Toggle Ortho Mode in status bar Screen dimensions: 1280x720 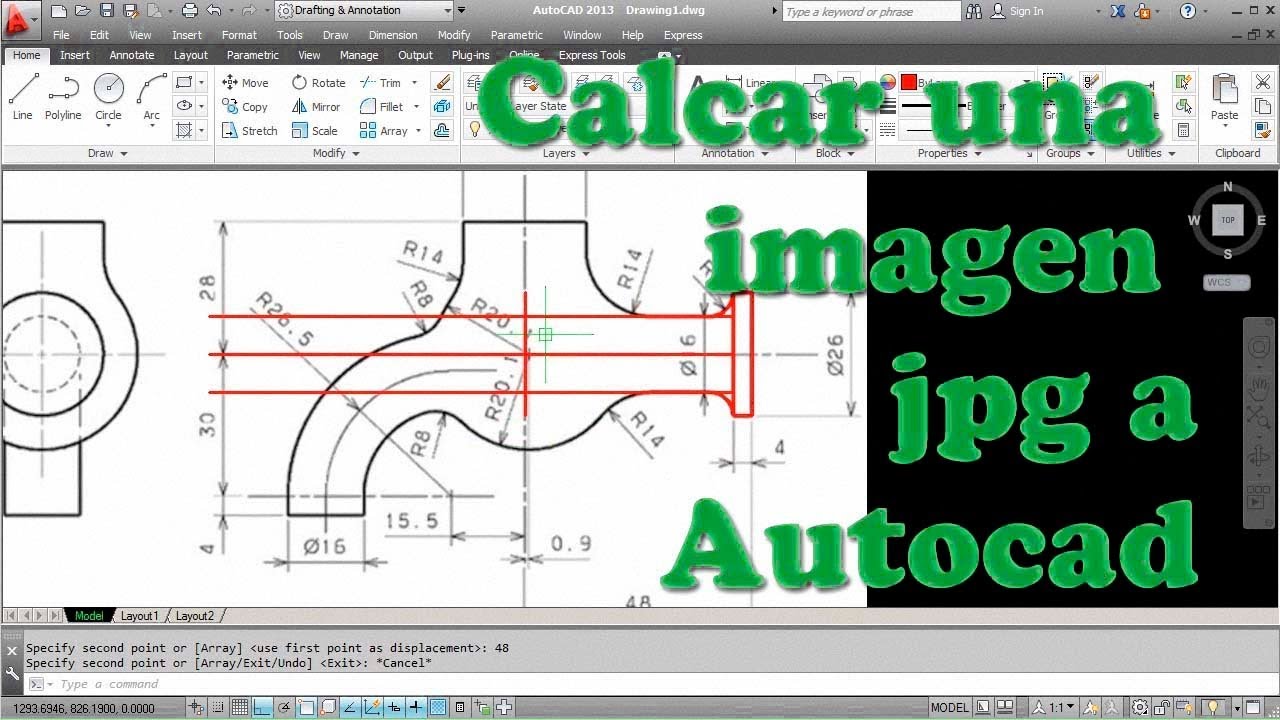[261, 708]
